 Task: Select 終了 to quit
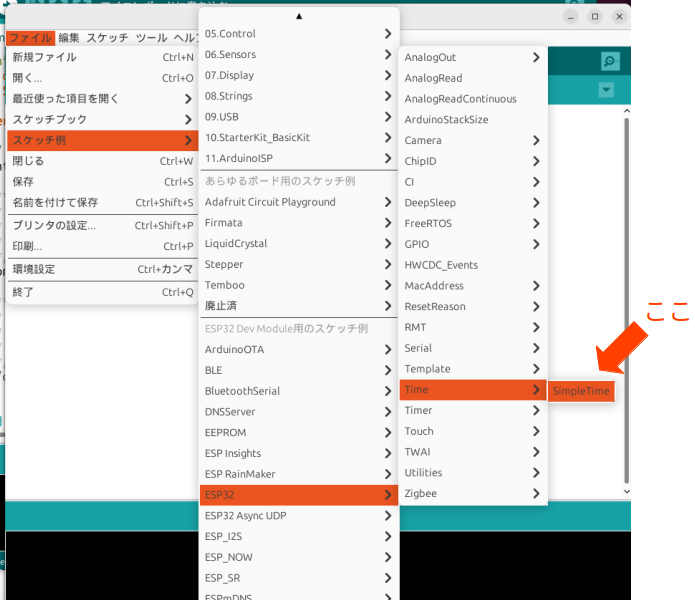102,292
